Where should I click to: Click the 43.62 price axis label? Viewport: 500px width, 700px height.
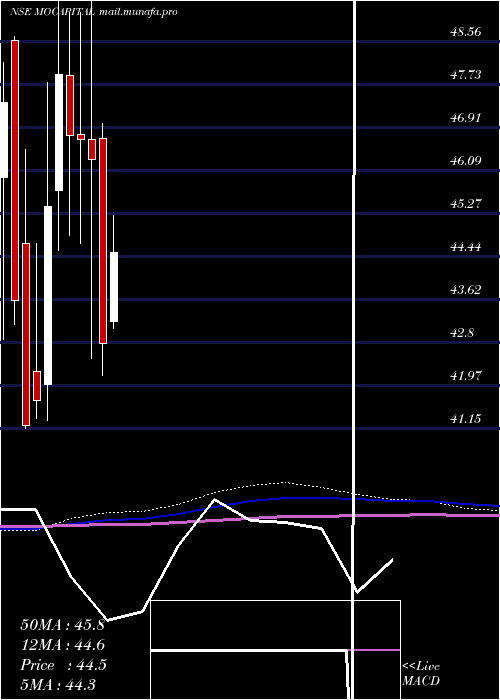[x=466, y=290]
